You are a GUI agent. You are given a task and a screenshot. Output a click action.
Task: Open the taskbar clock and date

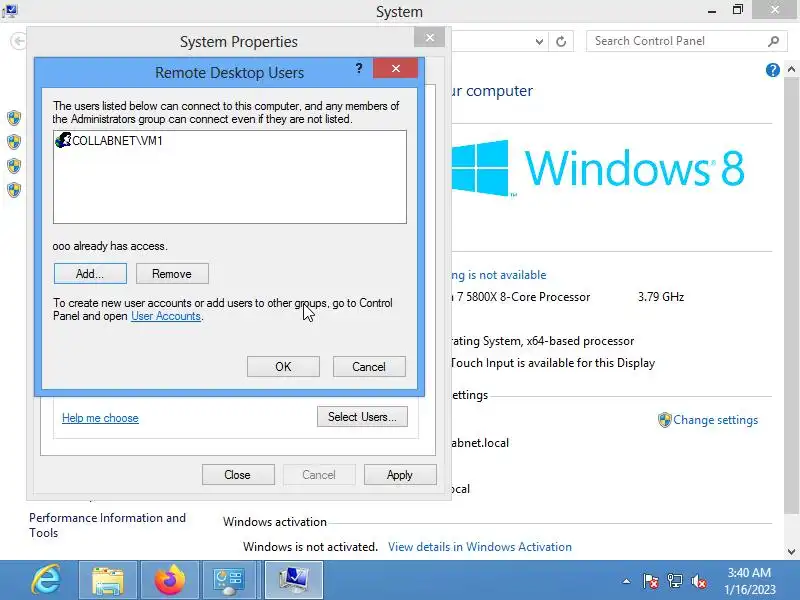749,581
